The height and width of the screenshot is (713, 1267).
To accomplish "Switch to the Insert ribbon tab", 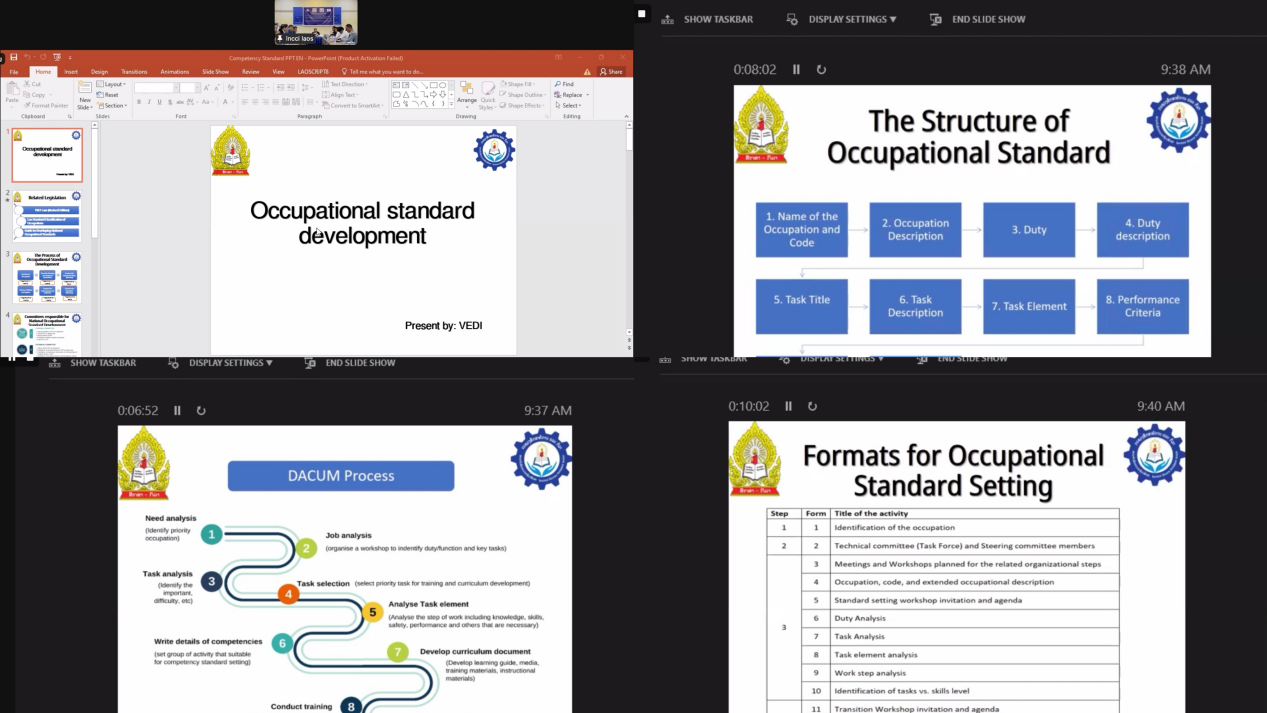I will [71, 72].
